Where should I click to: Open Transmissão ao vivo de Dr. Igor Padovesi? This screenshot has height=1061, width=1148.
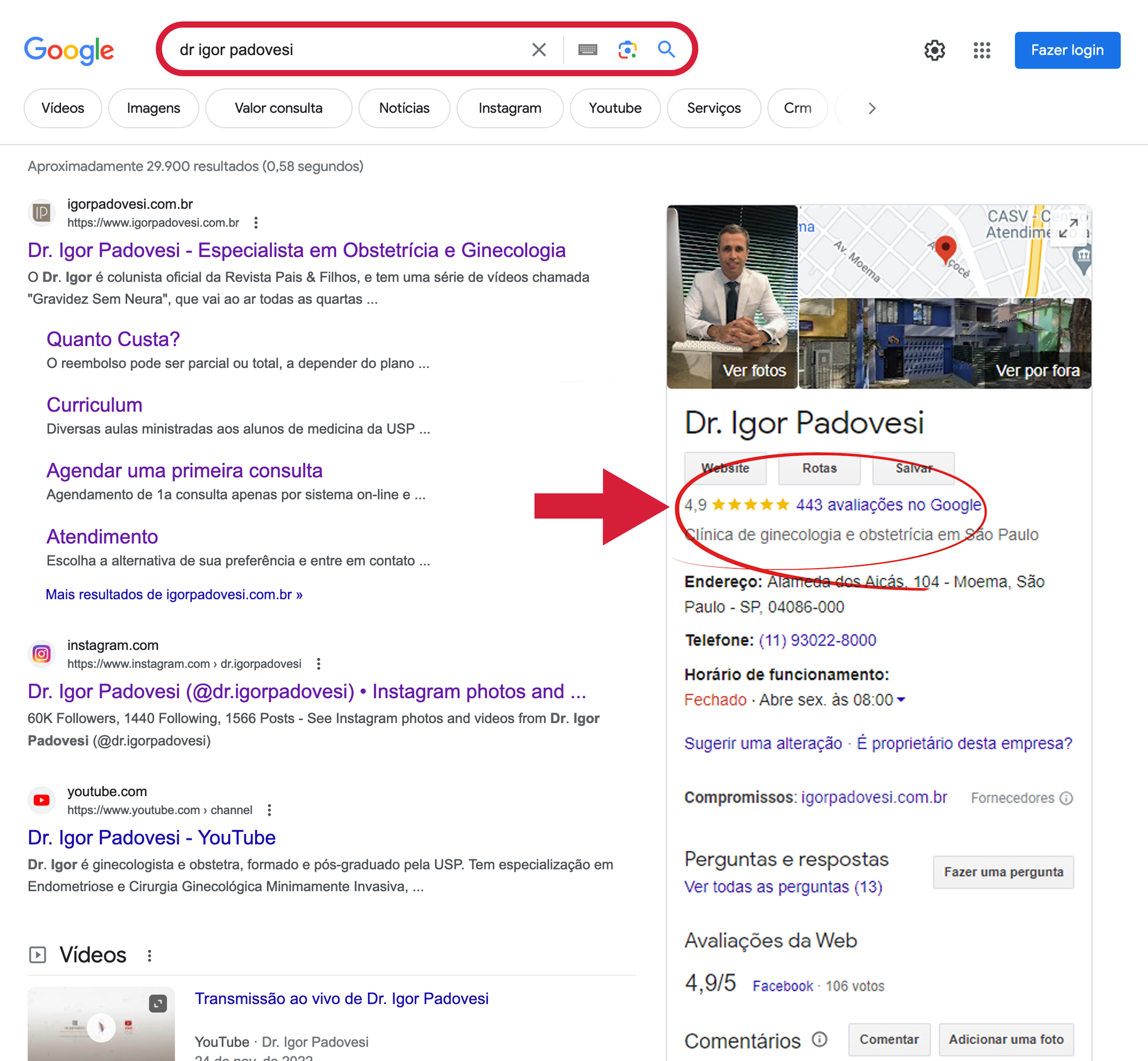click(342, 999)
